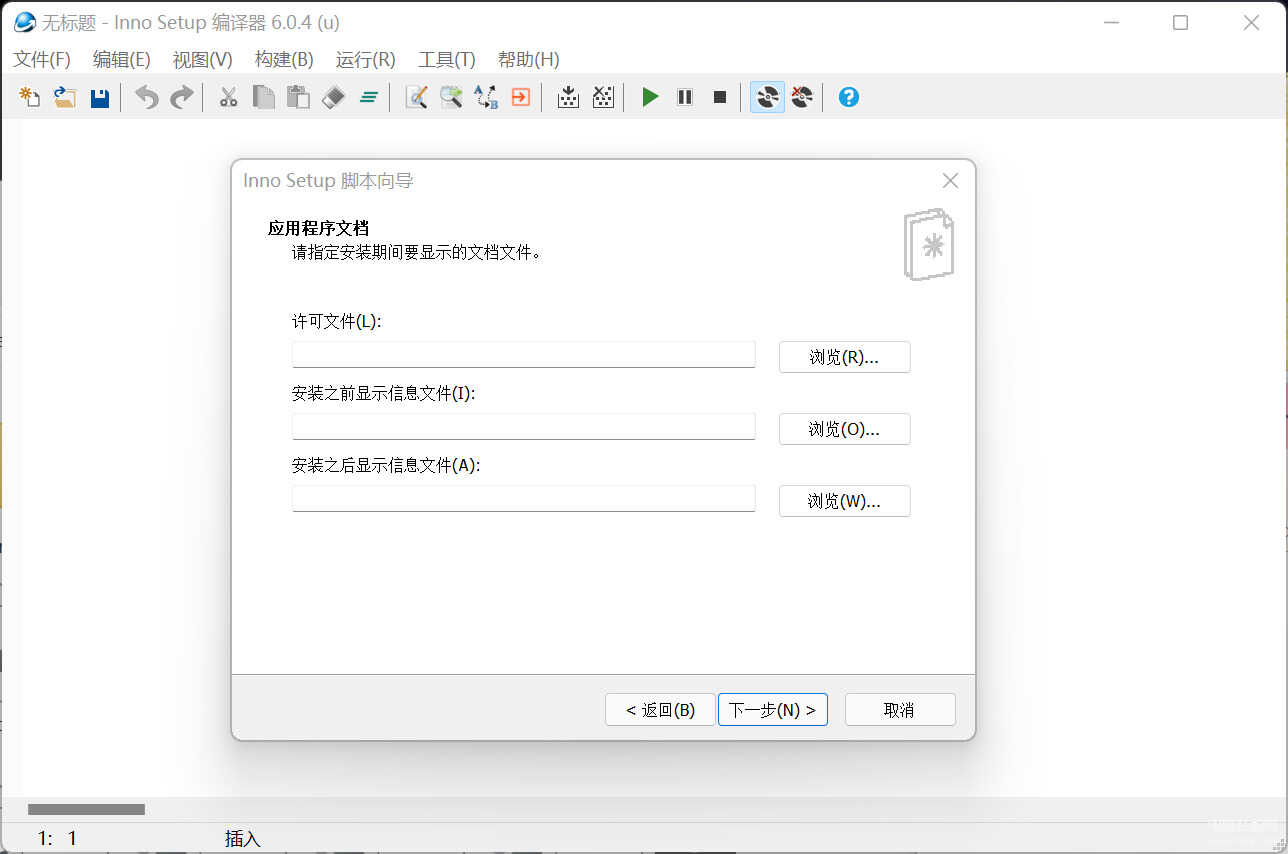Click the Select All lines icon
This screenshot has width=1288, height=854.
(368, 97)
